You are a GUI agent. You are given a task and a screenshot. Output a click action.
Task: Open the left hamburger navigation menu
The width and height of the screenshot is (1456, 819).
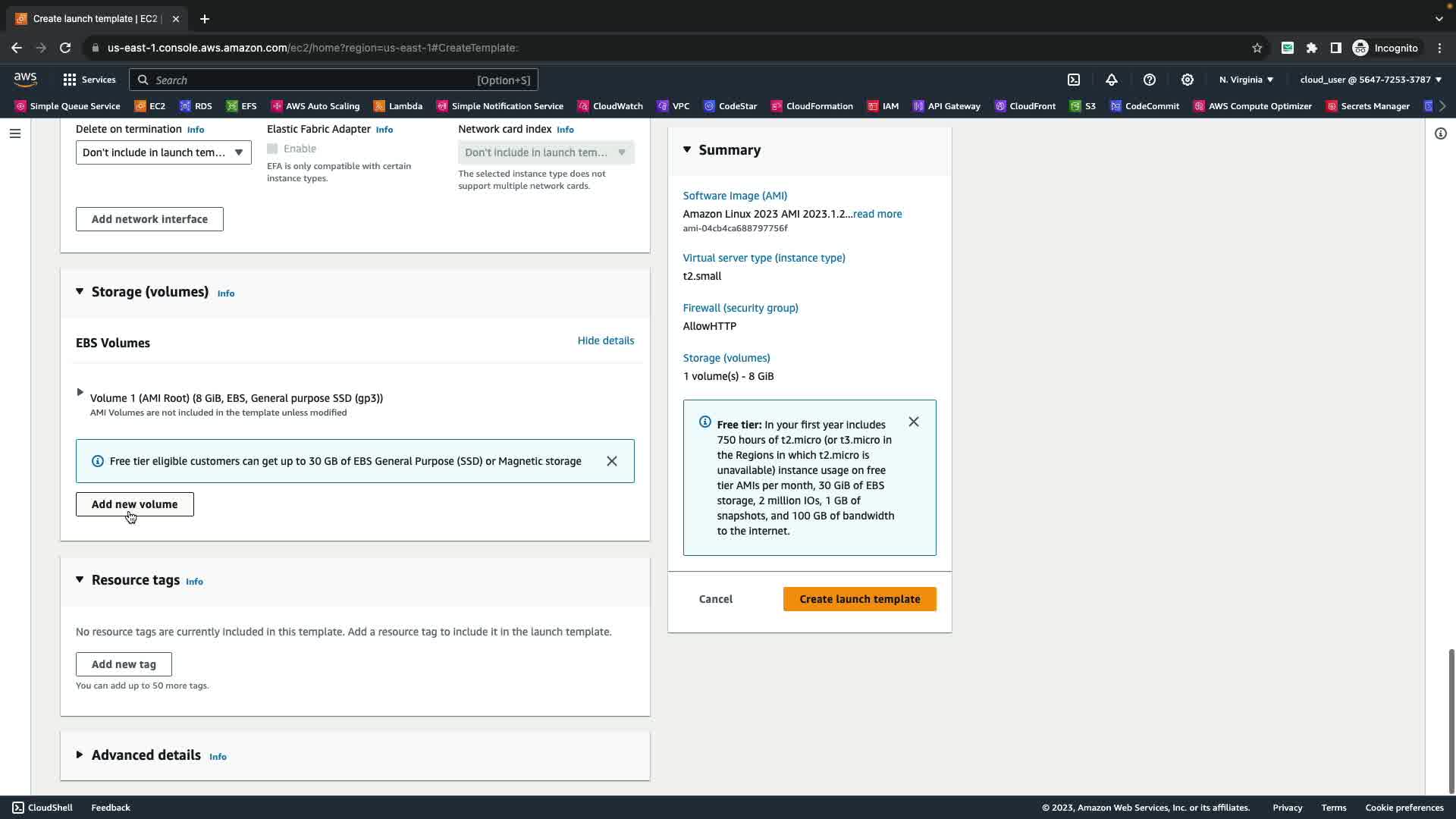tap(15, 133)
